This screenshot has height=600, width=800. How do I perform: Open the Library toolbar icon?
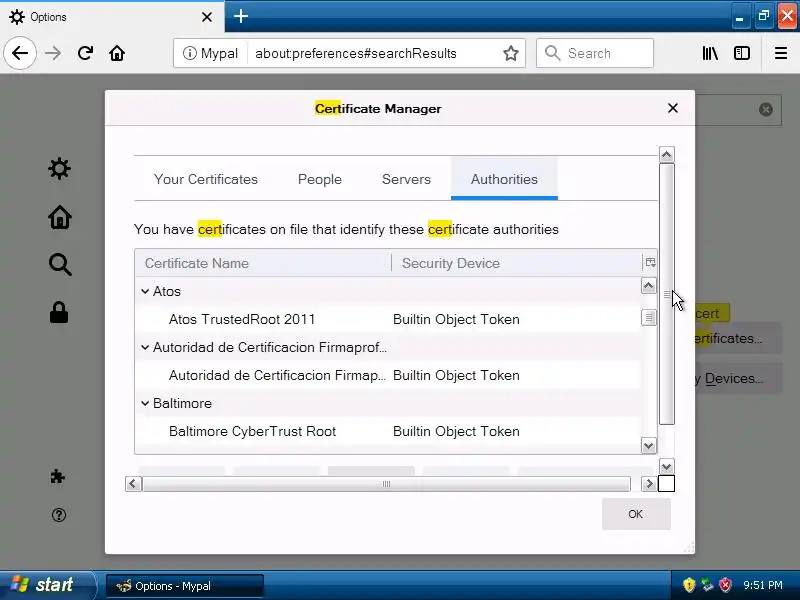pyautogui.click(x=710, y=53)
